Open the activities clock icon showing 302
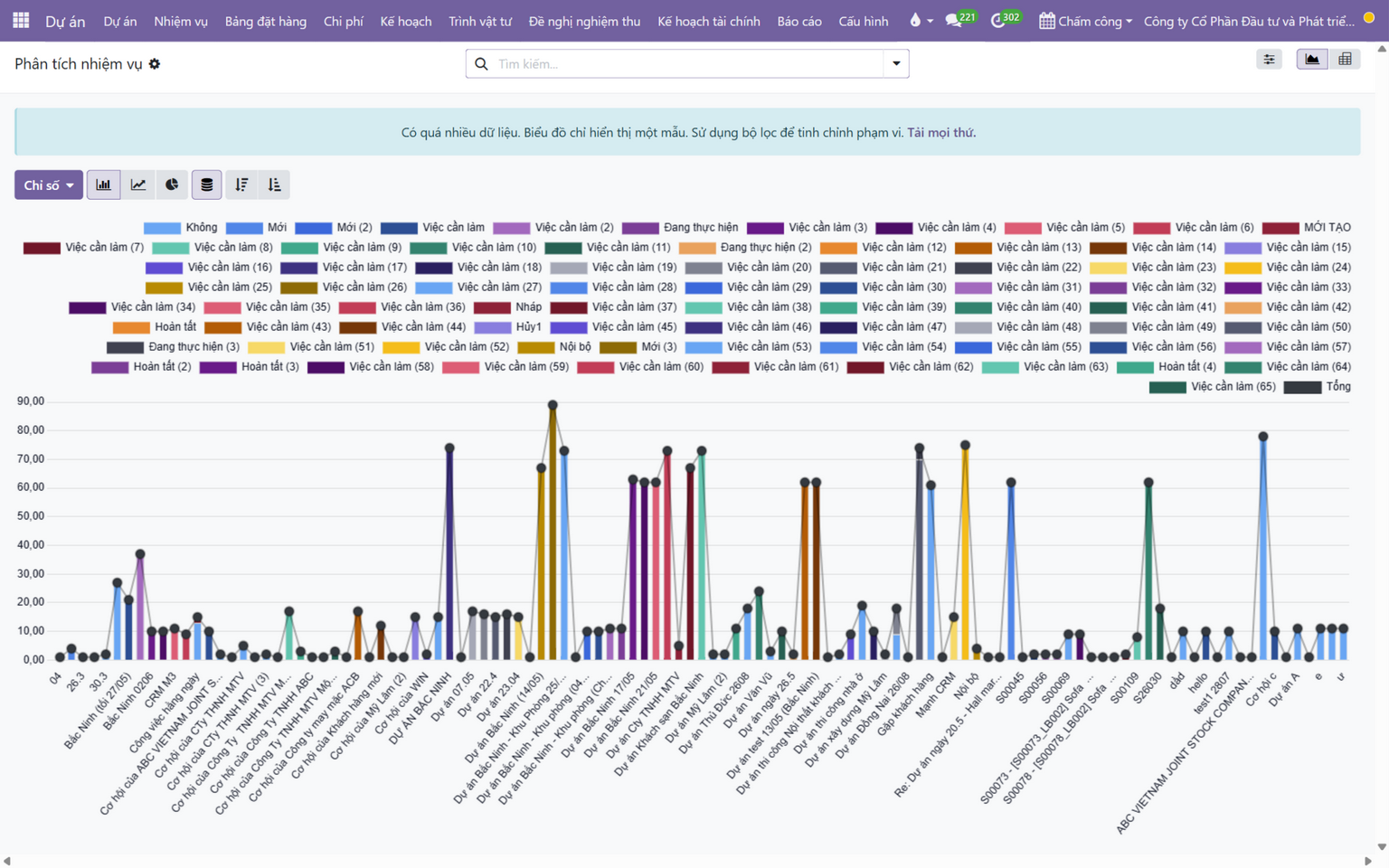 [x=1006, y=20]
